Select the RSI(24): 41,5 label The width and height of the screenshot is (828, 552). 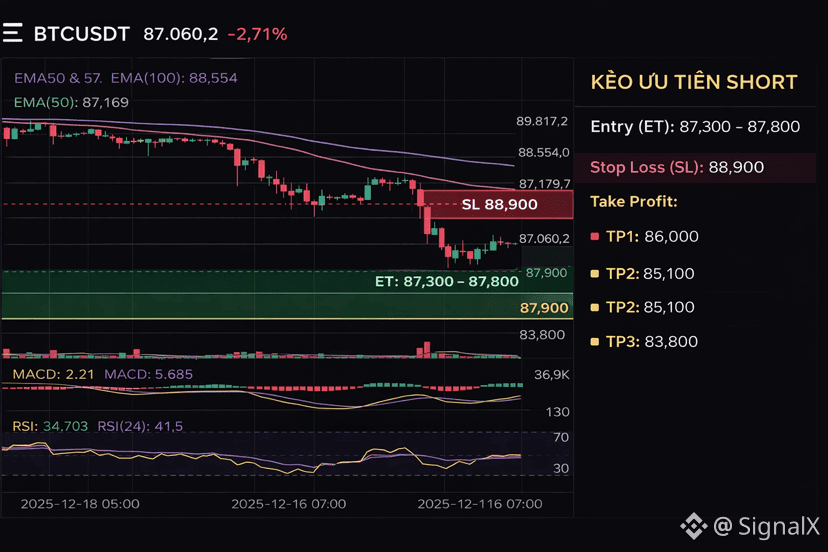click(140, 426)
